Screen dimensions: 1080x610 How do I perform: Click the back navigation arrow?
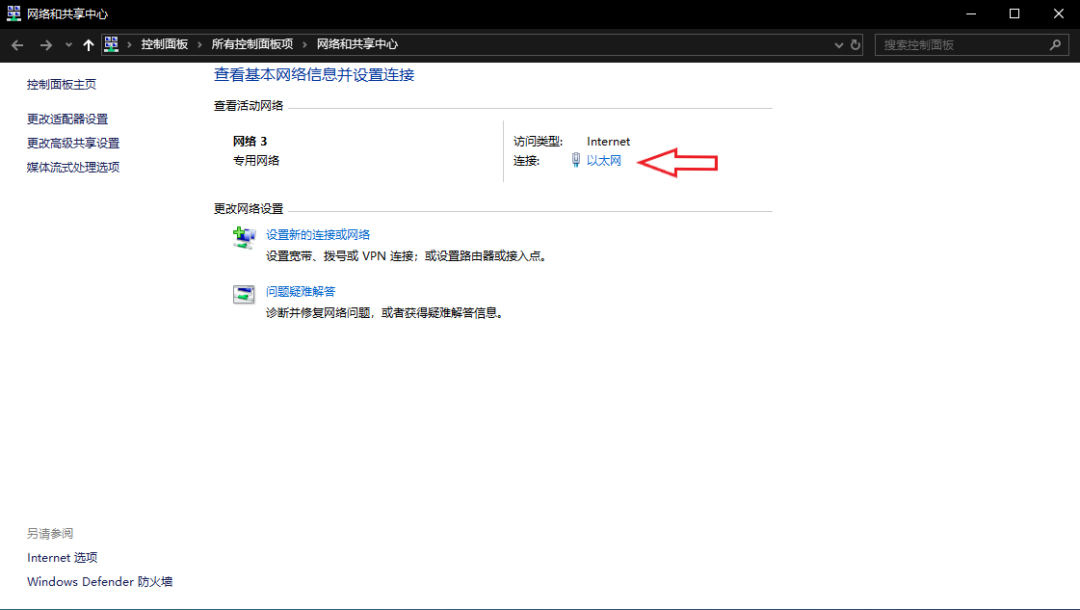point(16,44)
